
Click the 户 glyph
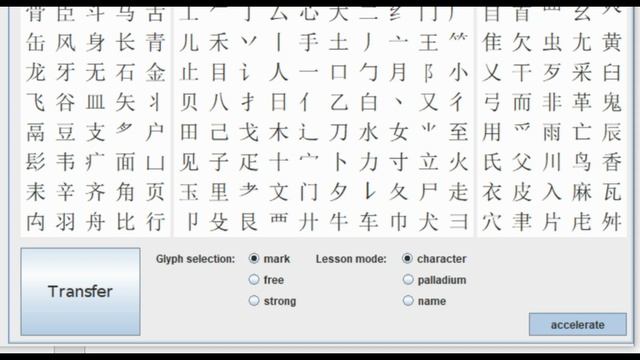coord(156,132)
